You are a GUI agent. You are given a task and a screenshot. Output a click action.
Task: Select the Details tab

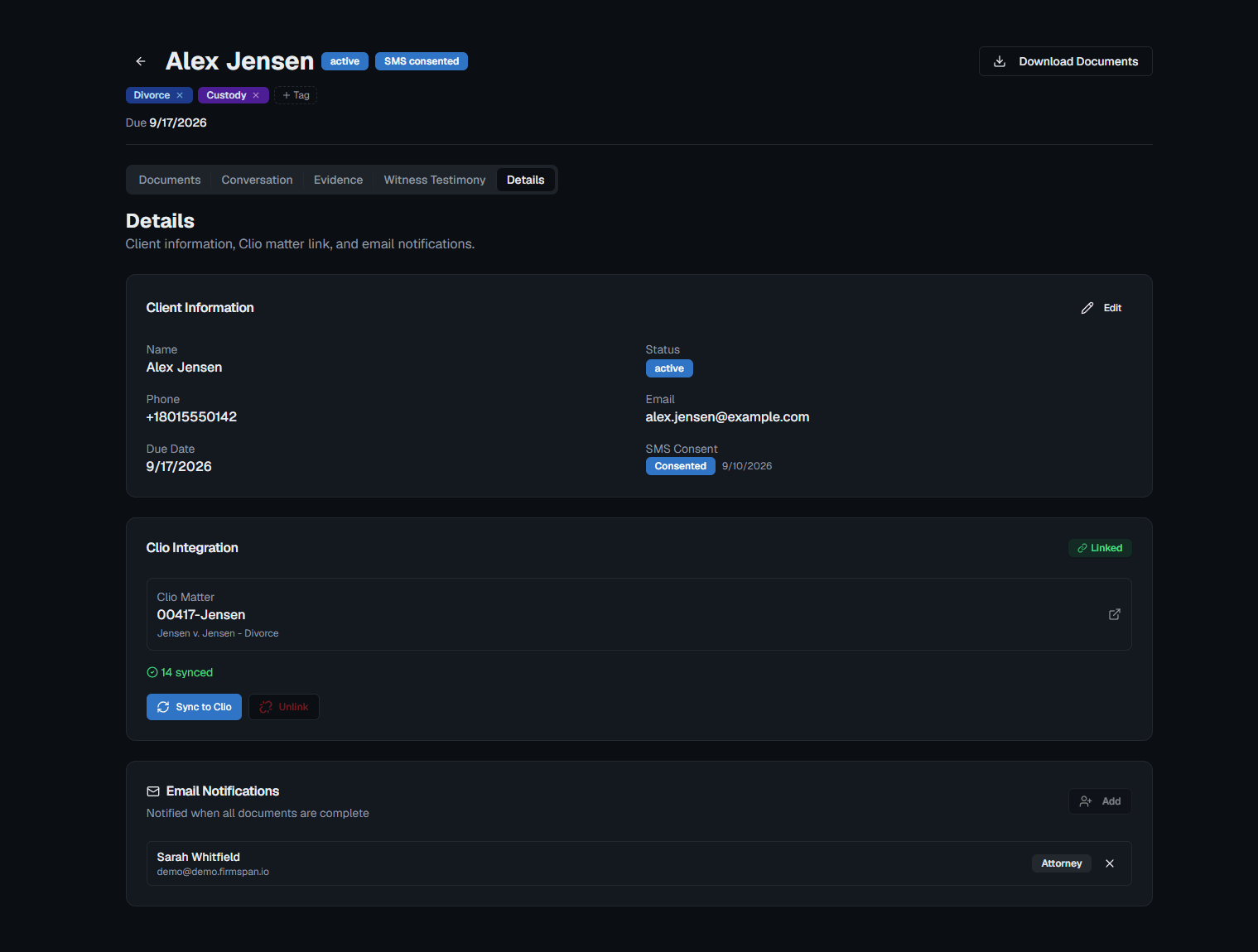tap(526, 180)
